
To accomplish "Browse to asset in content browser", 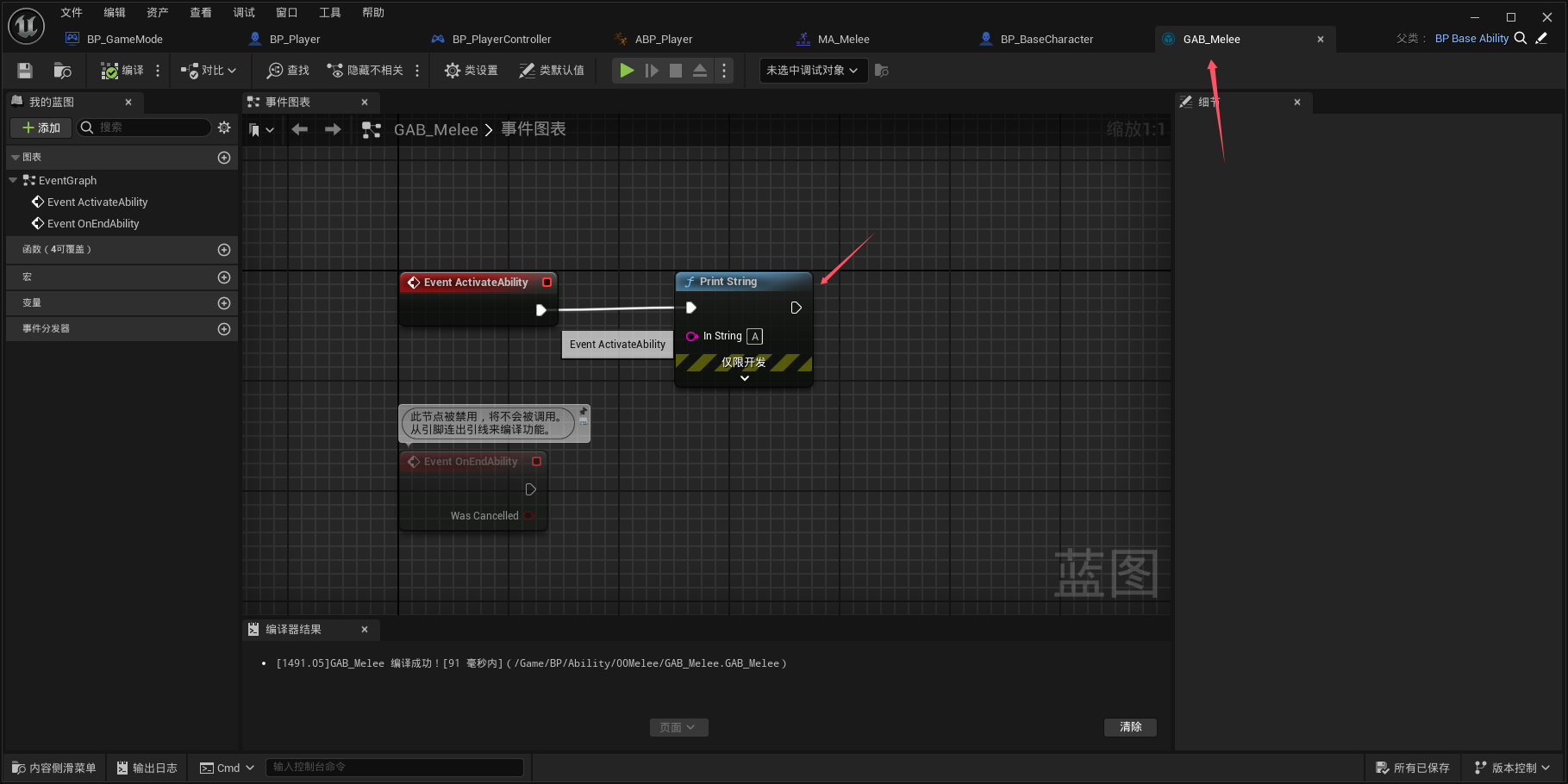I will pyautogui.click(x=62, y=71).
